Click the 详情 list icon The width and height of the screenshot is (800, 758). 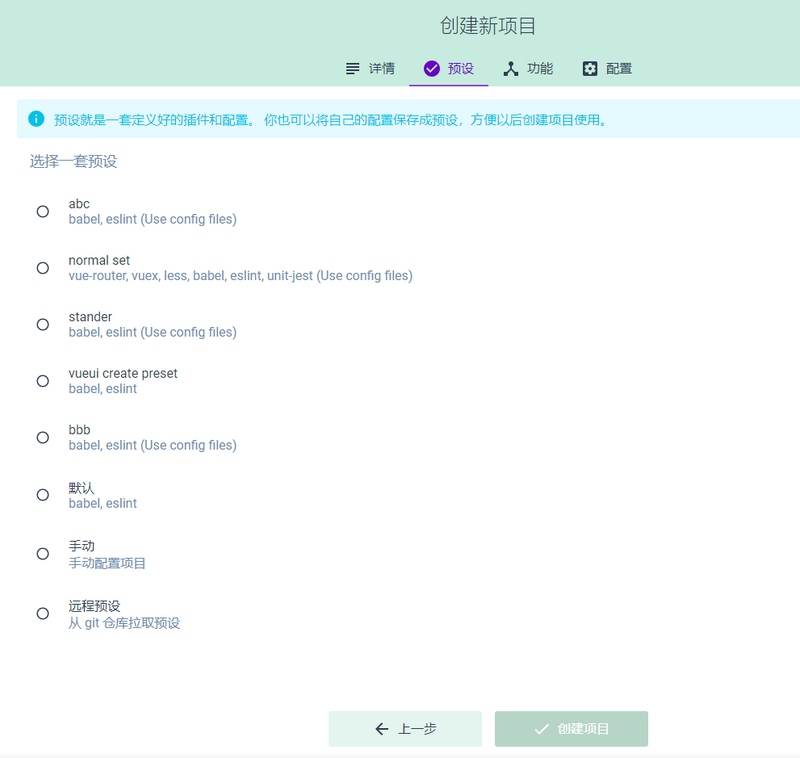pyautogui.click(x=352, y=68)
